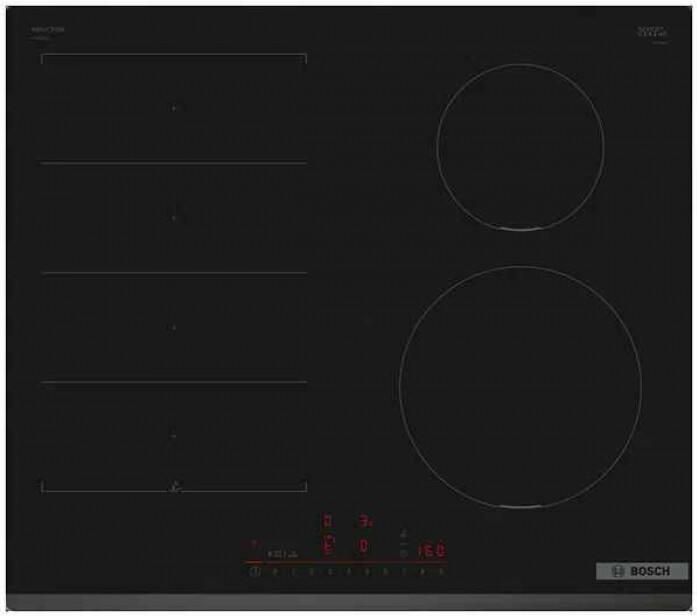This screenshot has height=616, width=697.
Task: Tap the symbols left of the zone displays
Action: click(x=282, y=554)
